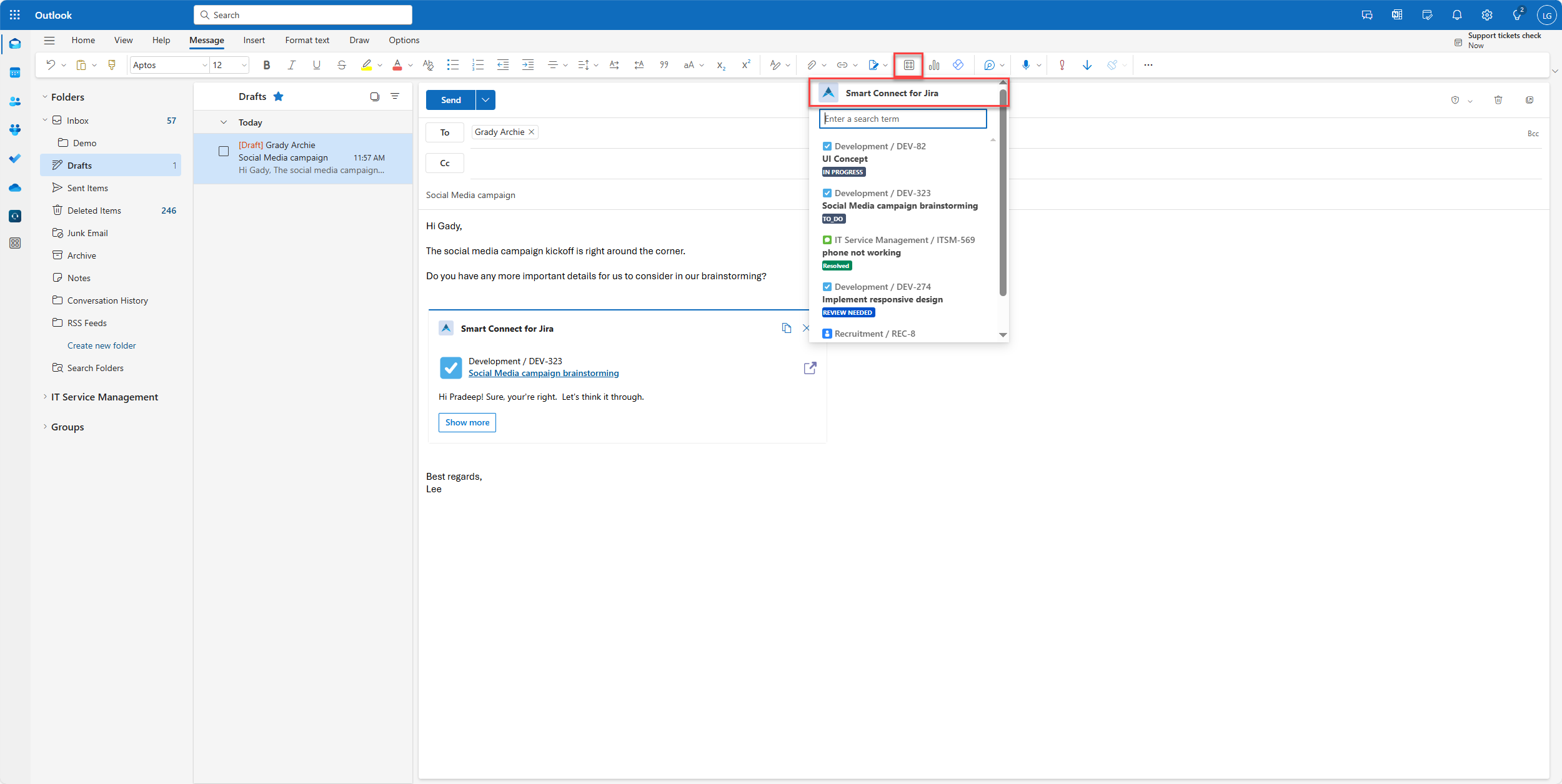
Task: Open notifications bell icon
Action: click(1457, 15)
